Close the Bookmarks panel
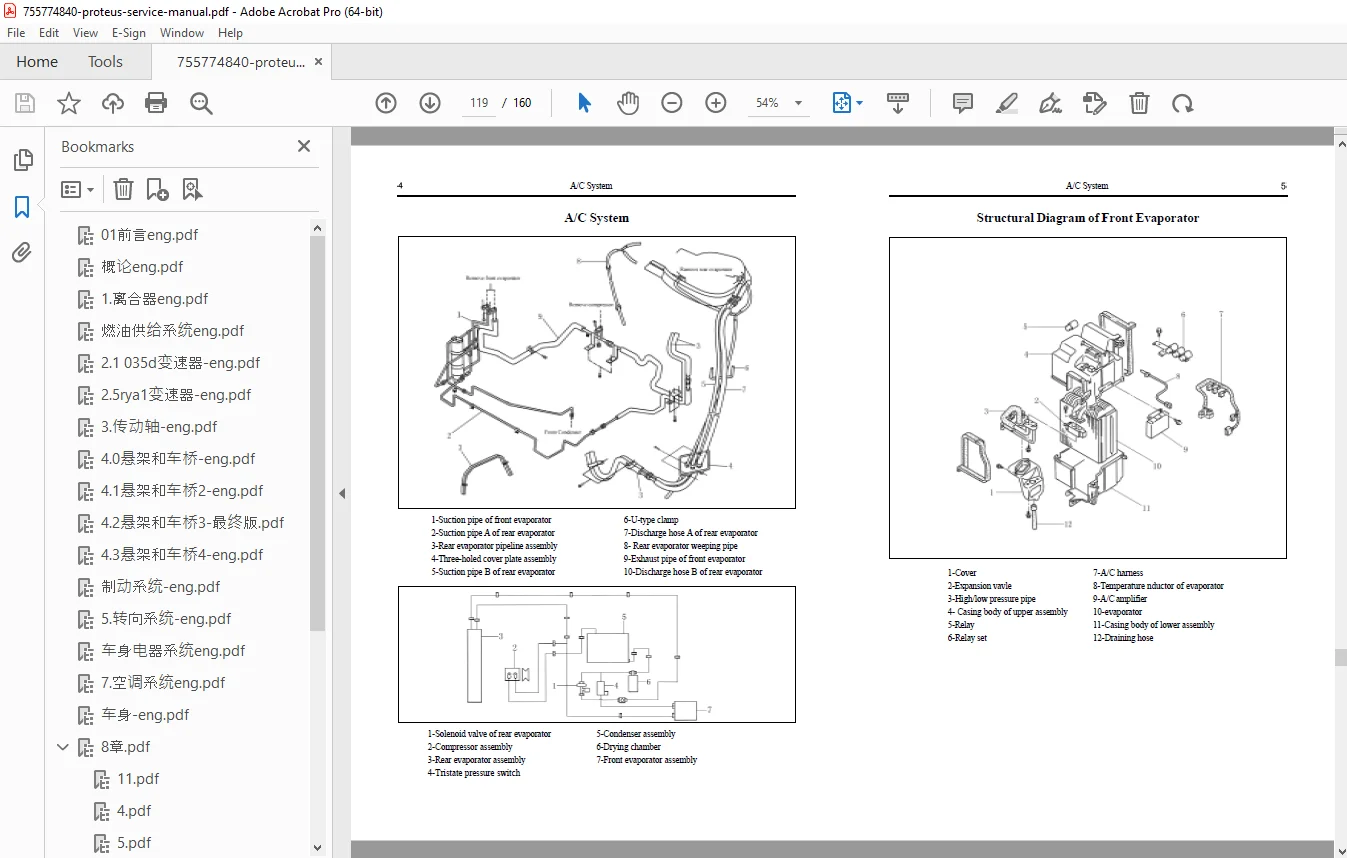Viewport: 1347px width, 858px height. tap(304, 146)
